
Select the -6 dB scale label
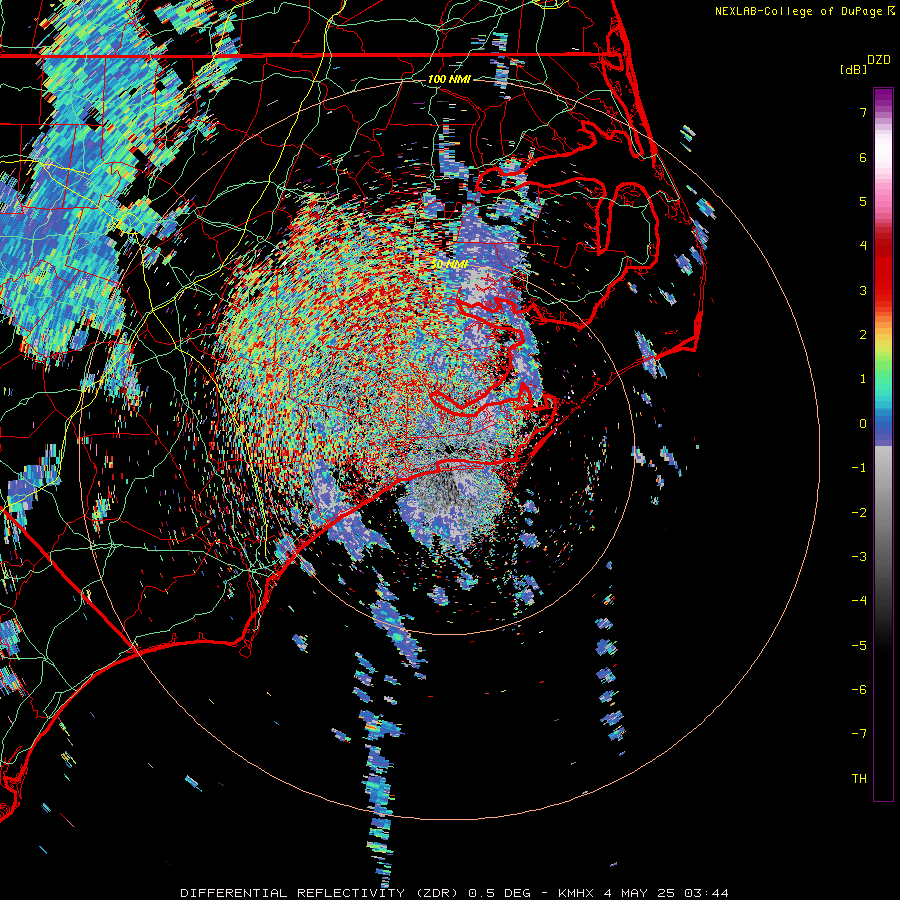(859, 690)
